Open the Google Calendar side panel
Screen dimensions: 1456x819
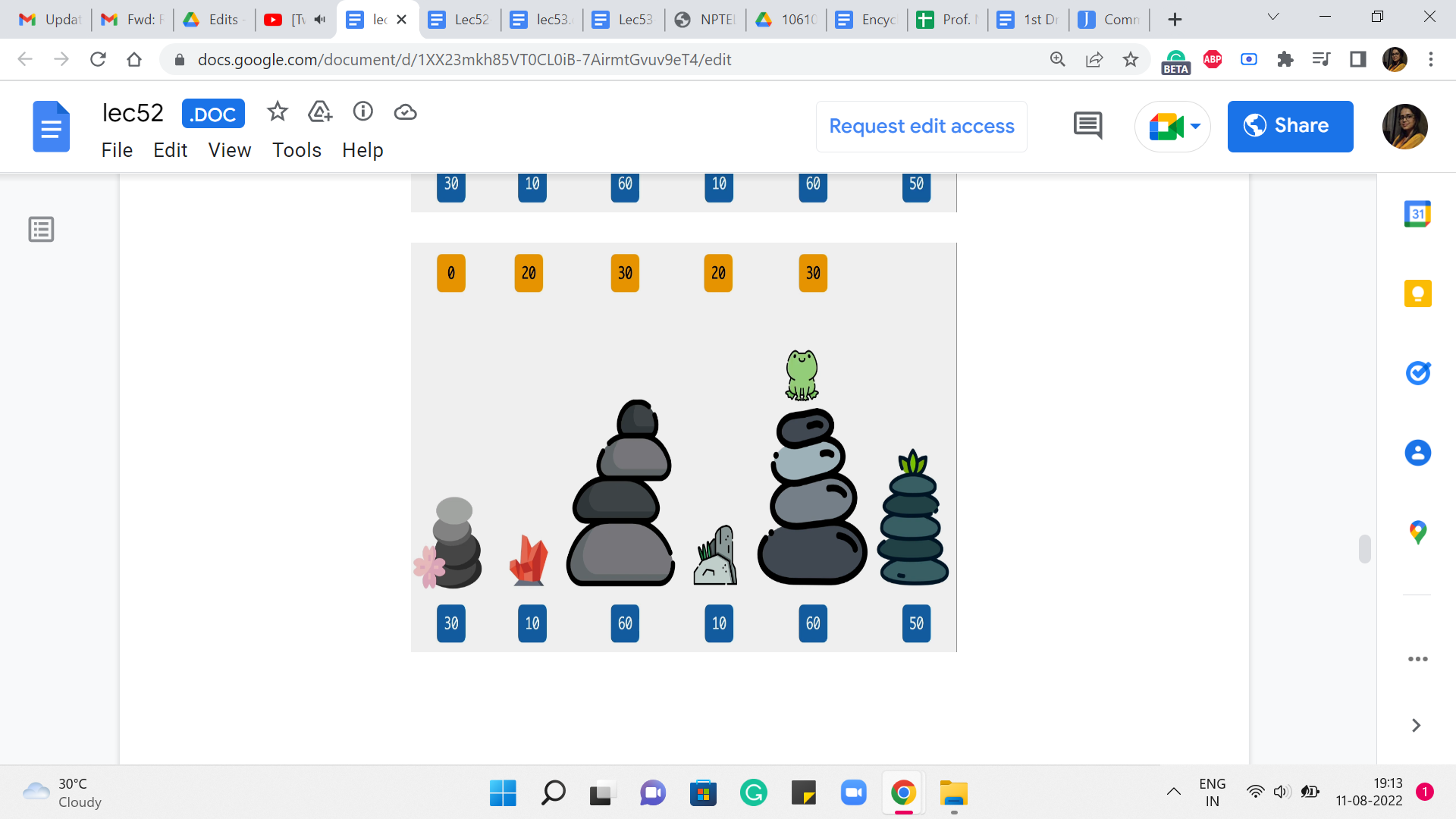click(1417, 215)
